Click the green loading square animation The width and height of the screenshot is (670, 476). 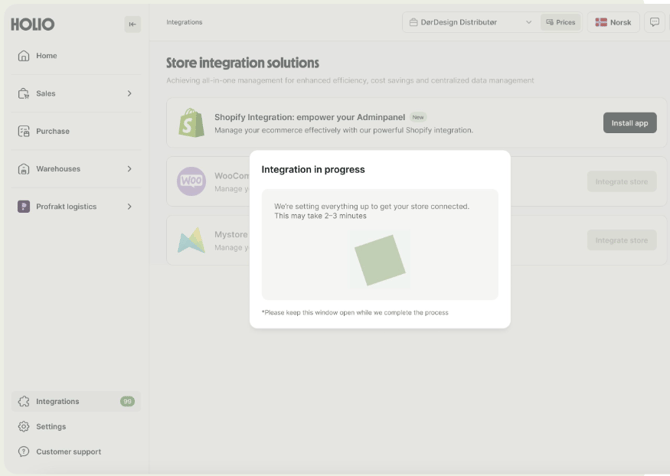tap(380, 260)
